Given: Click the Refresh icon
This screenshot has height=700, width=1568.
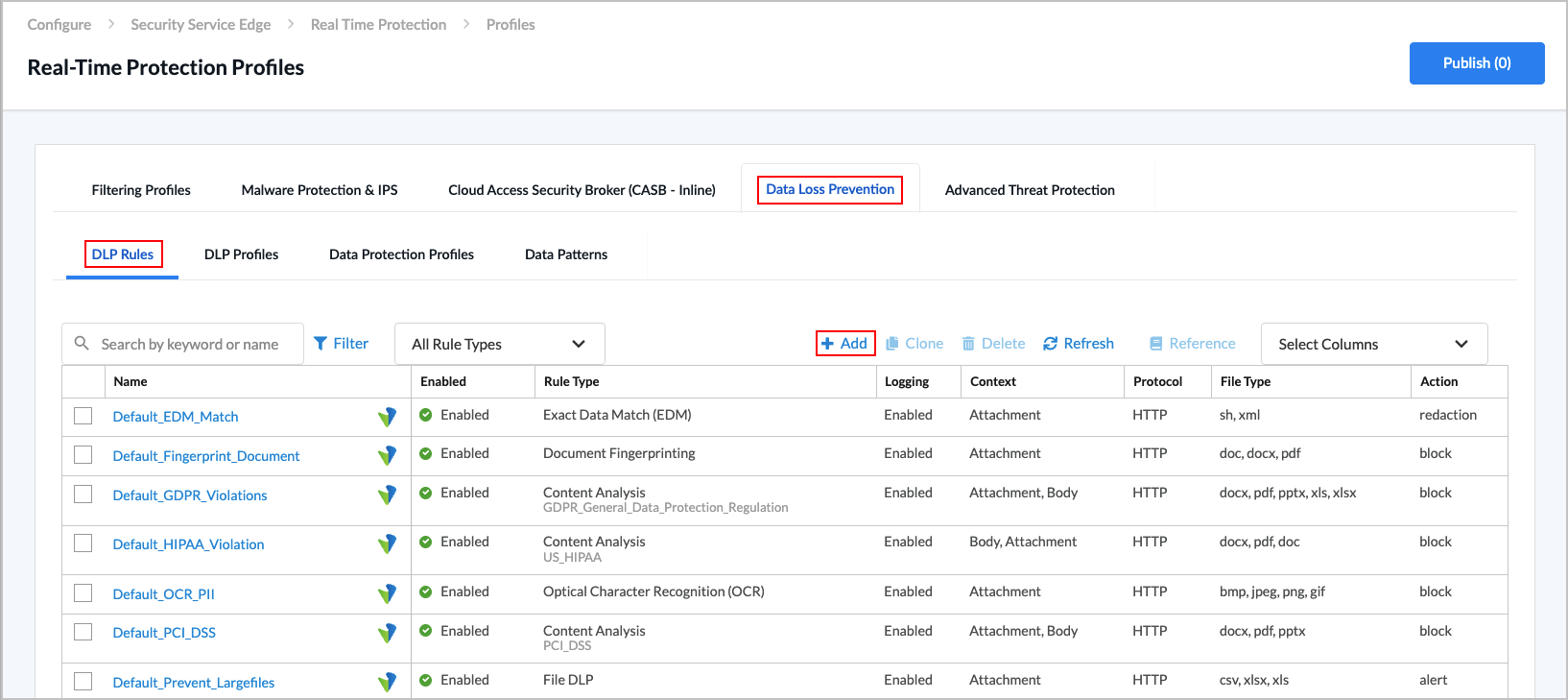Looking at the screenshot, I should coord(1051,344).
